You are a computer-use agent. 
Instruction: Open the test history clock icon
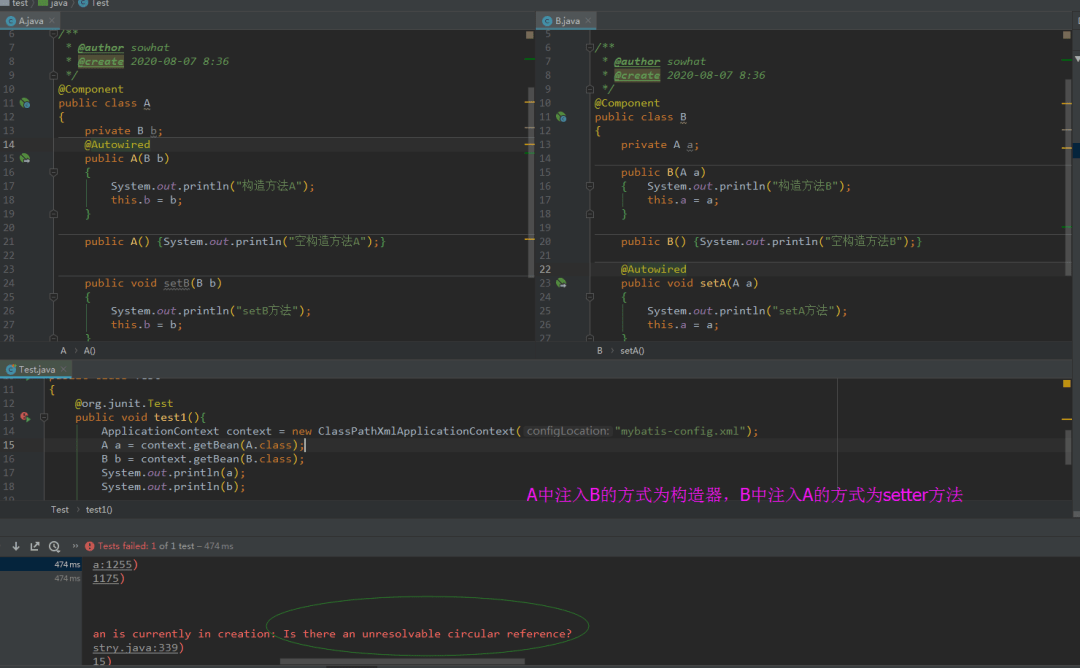[54, 546]
